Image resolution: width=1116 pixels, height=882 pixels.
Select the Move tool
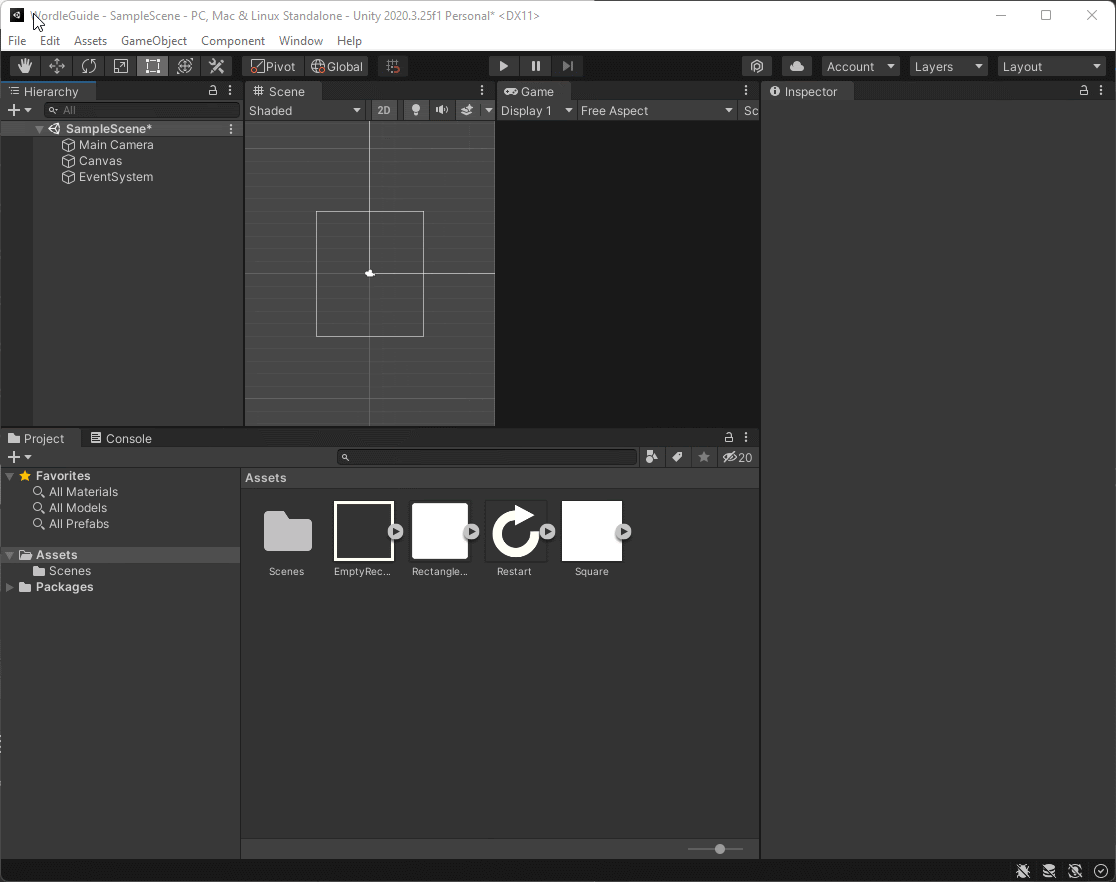57,66
